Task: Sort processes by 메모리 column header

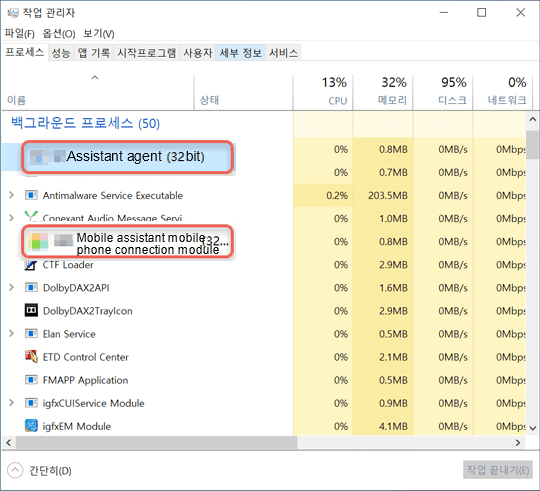Action: tap(383, 92)
